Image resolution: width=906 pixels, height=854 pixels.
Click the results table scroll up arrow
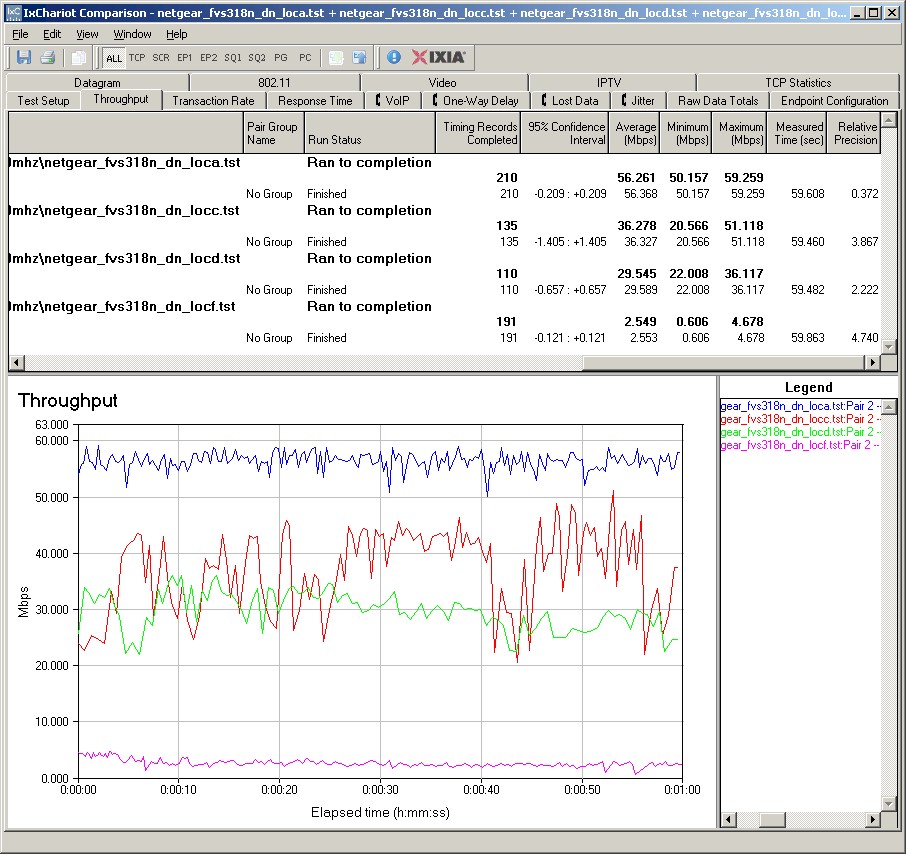(889, 120)
